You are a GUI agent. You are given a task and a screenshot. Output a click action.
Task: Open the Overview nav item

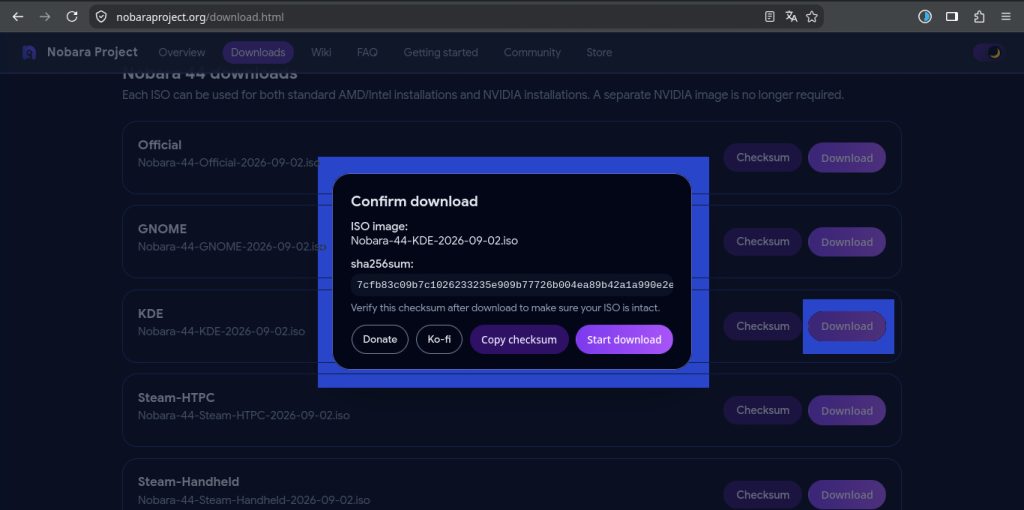(182, 52)
